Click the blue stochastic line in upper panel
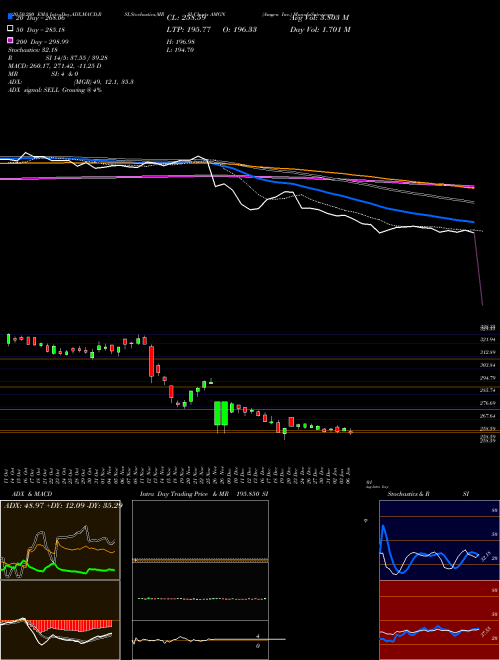Viewport: 500px width, 660px height. tap(427, 555)
